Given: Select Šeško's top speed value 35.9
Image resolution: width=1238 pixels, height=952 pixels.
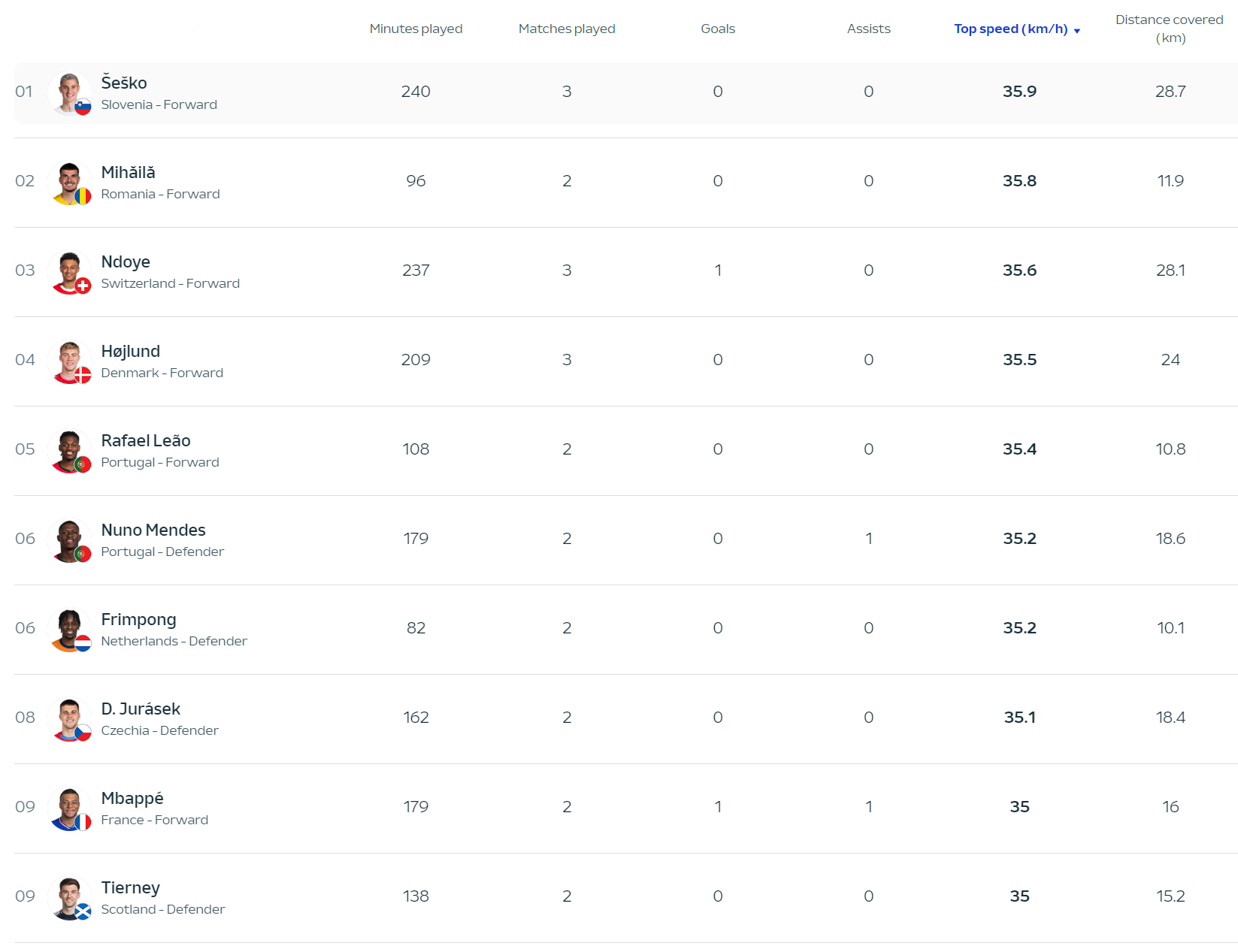Looking at the screenshot, I should [1019, 92].
